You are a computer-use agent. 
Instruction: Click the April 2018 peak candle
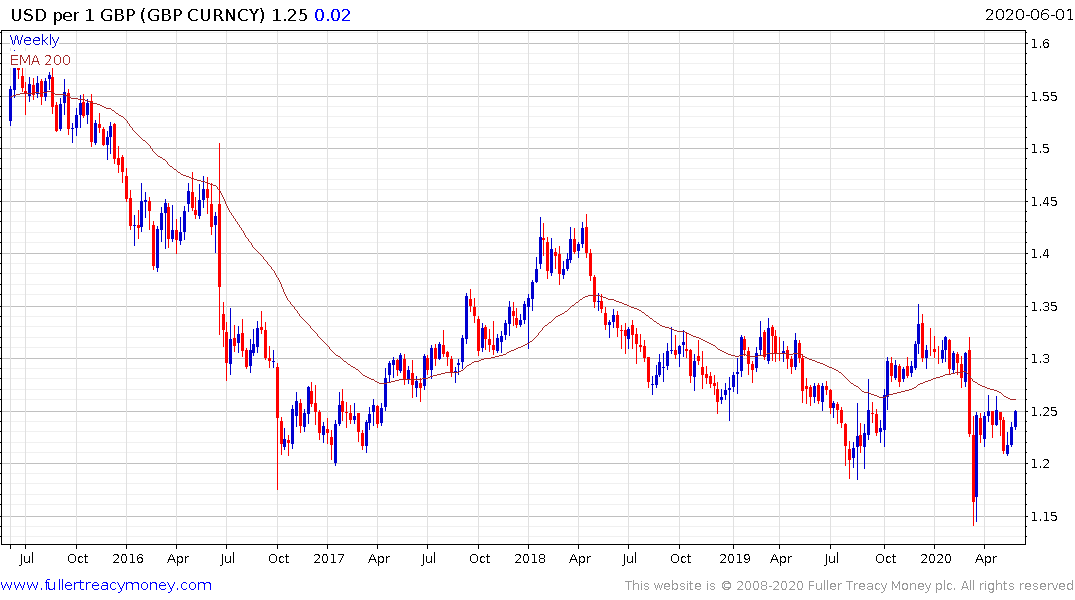586,237
